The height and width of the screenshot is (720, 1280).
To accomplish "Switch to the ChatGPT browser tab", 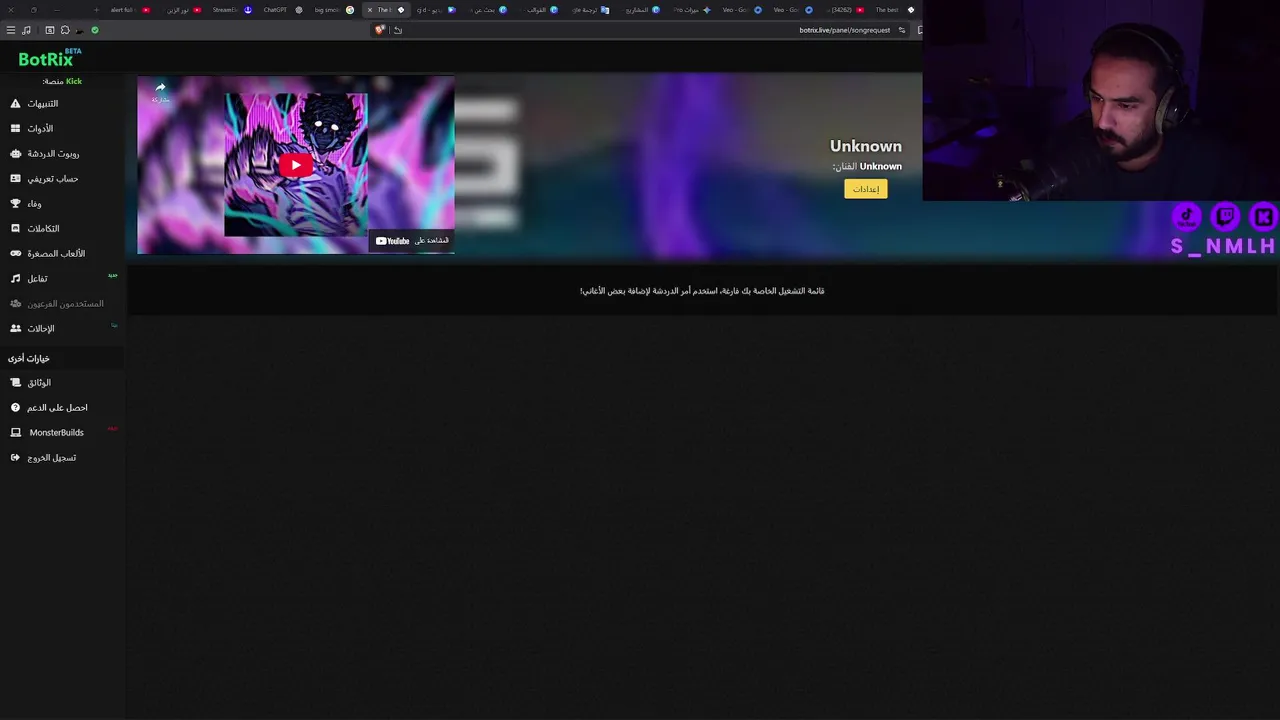I will [x=283, y=10].
